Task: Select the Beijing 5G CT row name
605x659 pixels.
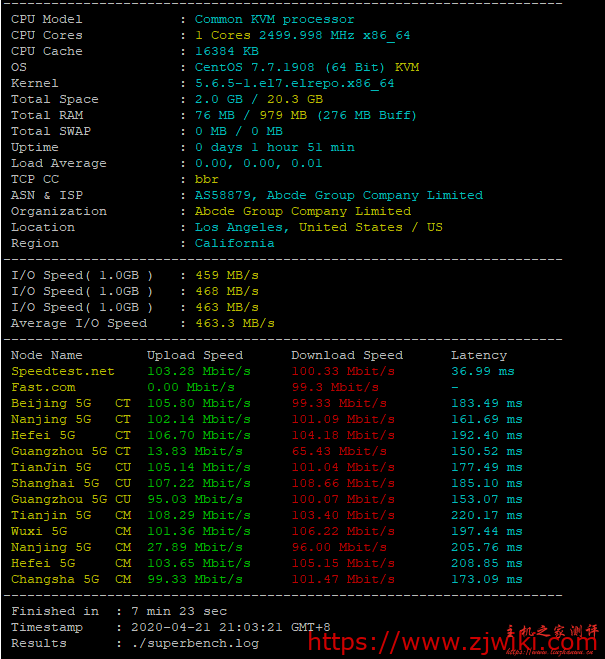Action: click(70, 403)
